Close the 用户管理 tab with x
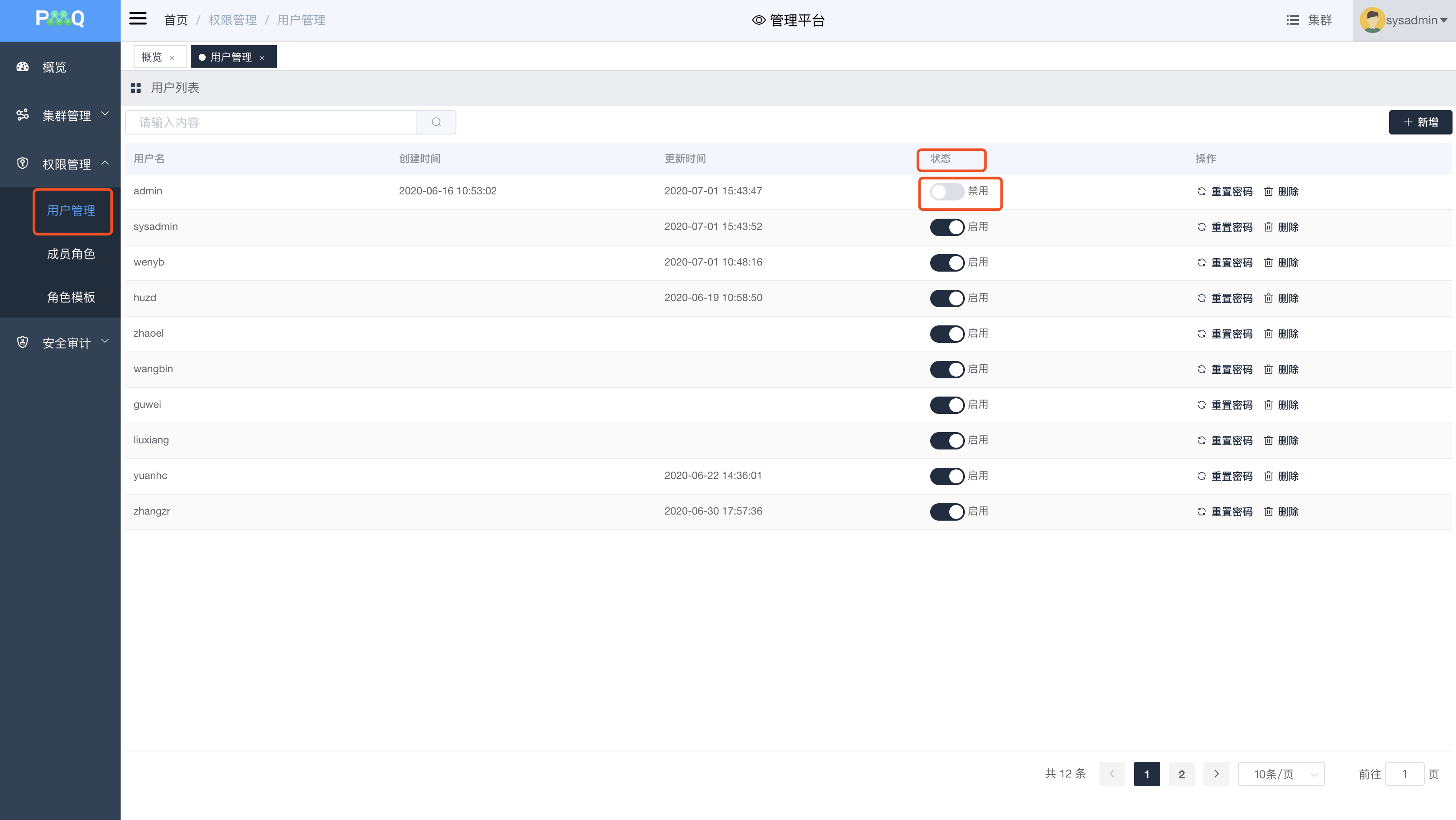 click(262, 58)
